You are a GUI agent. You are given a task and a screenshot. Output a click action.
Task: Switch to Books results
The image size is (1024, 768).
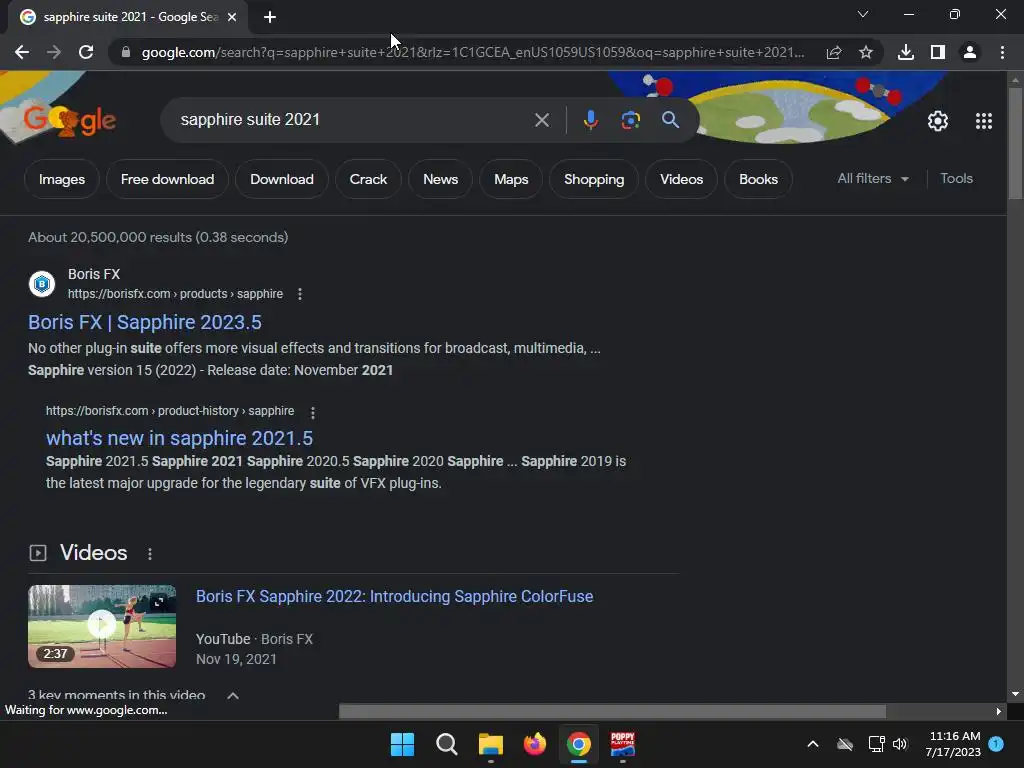tap(758, 179)
